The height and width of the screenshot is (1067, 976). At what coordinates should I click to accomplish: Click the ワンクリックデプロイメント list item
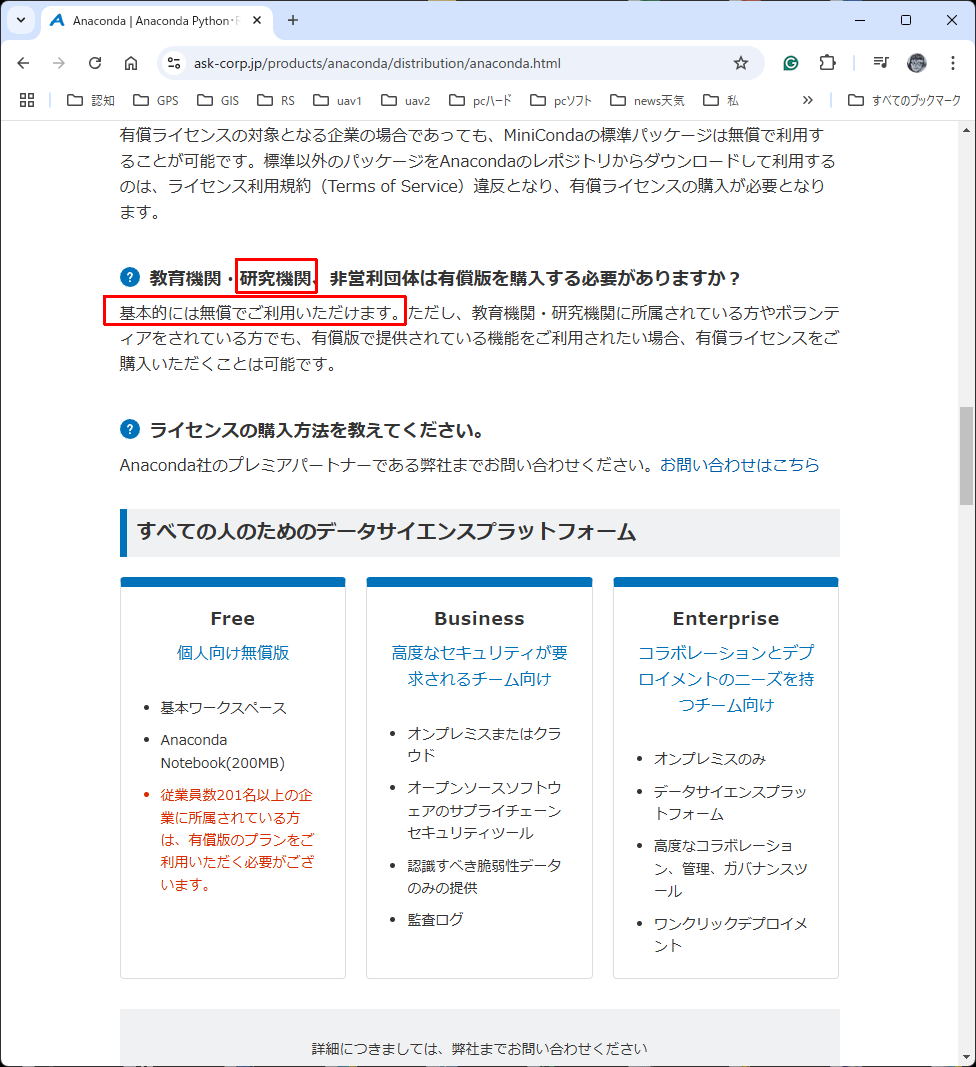pyautogui.click(x=730, y=934)
